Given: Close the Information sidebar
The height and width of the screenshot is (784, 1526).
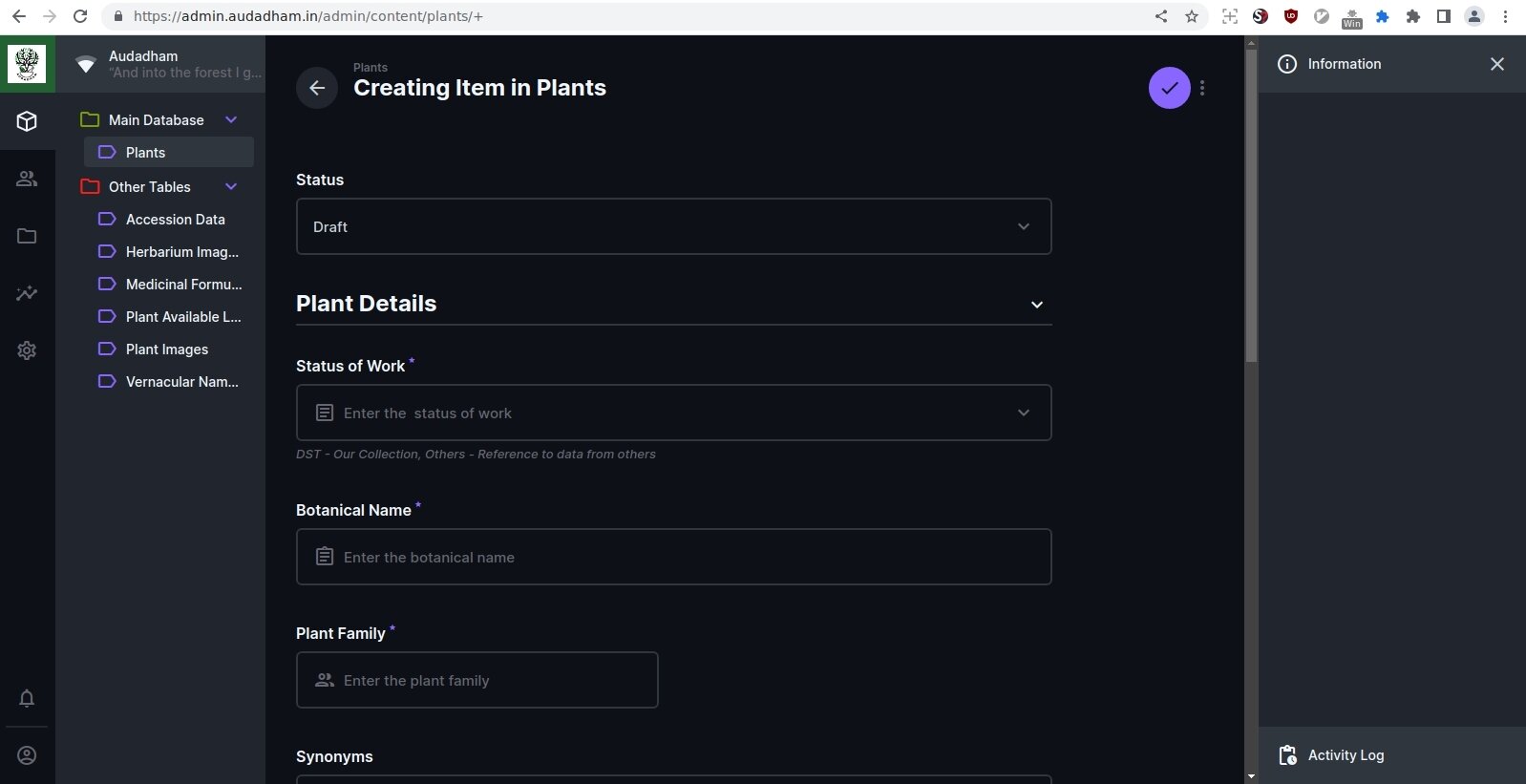Looking at the screenshot, I should click(1496, 64).
